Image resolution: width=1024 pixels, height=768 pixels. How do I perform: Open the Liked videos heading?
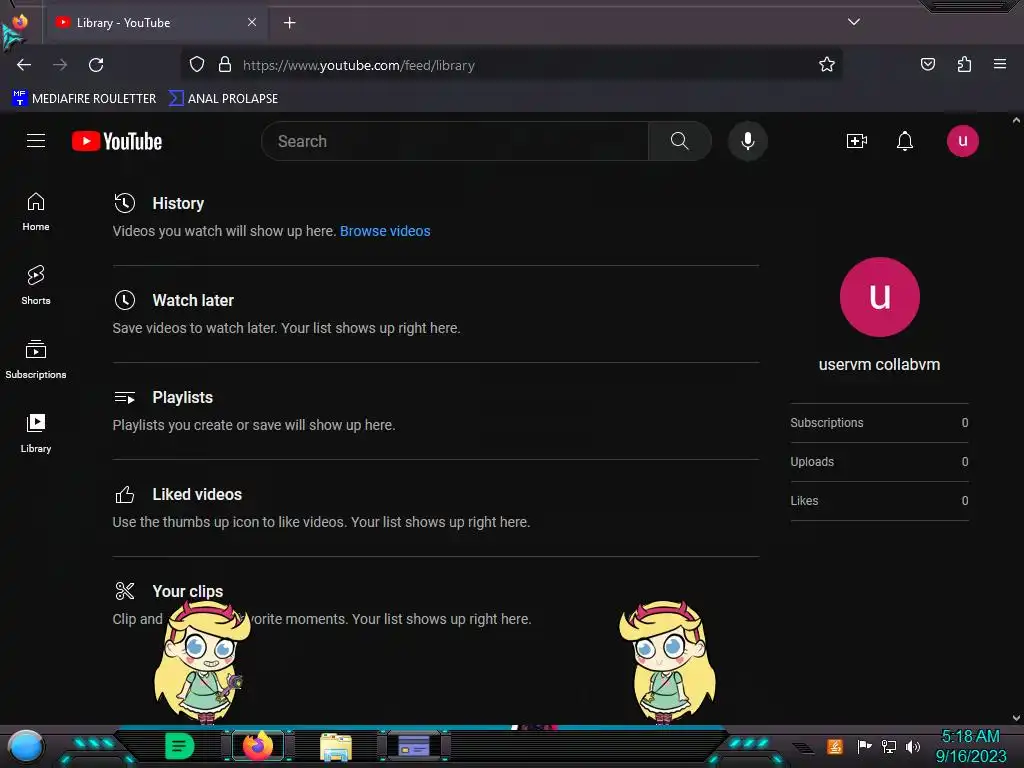(197, 494)
